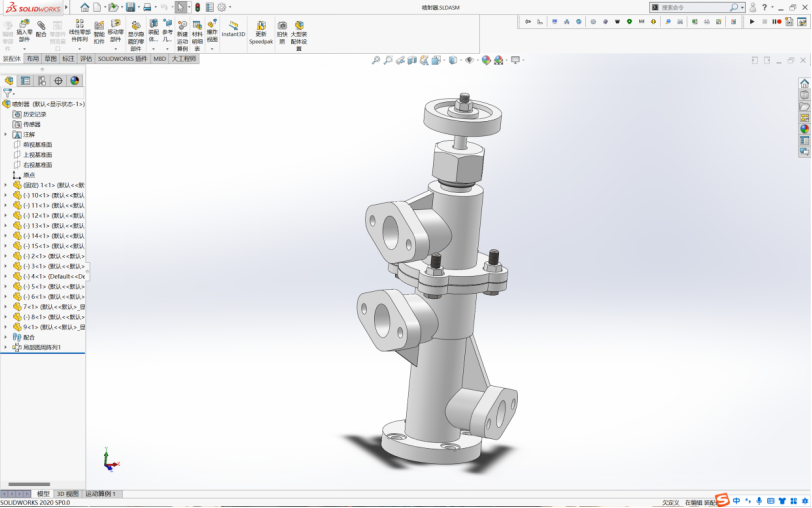This screenshot has height=508, width=812.
Task: Click the filter funnel in feature tree
Action: pyautogui.click(x=8, y=92)
